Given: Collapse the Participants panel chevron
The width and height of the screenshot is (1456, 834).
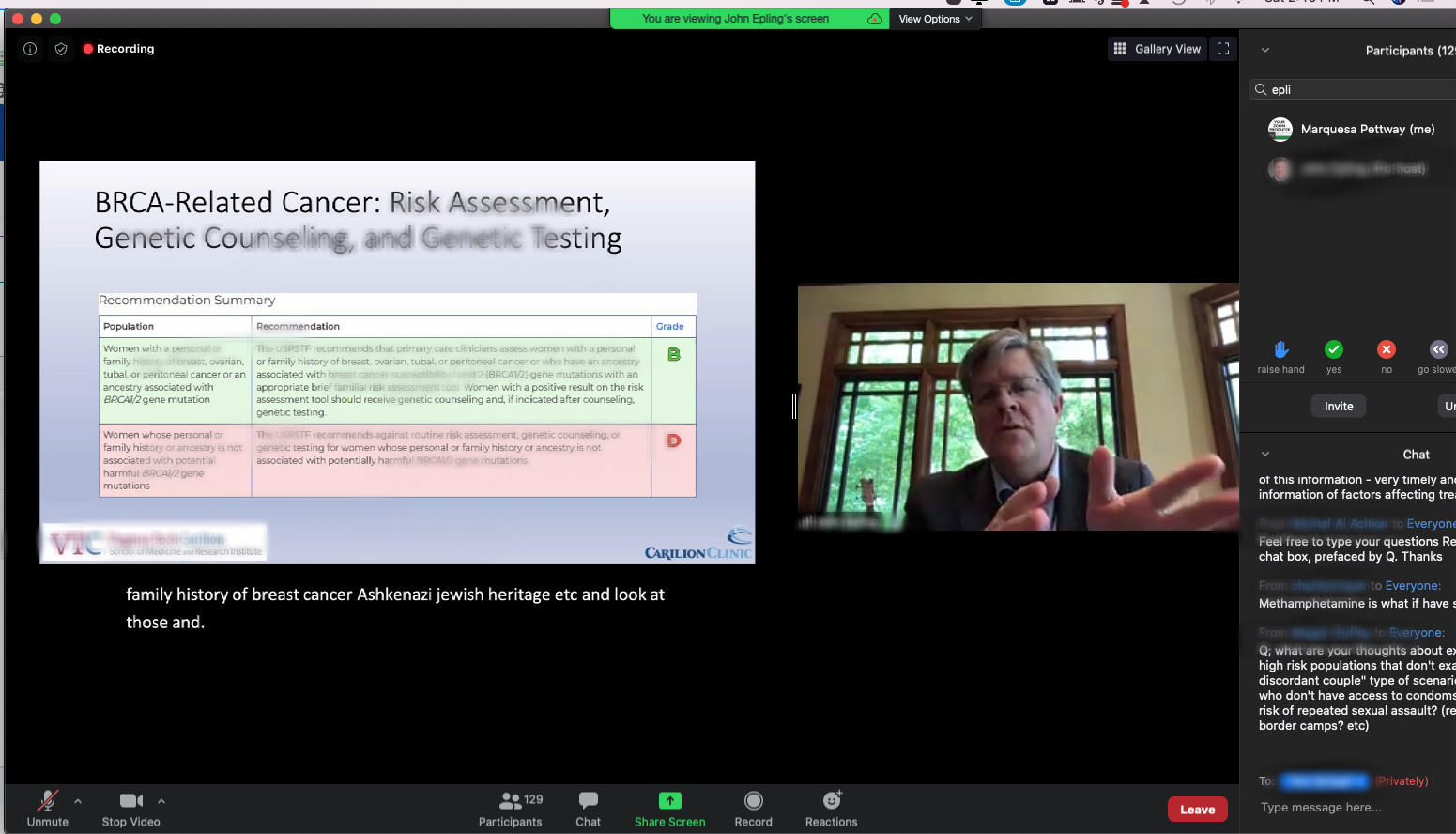Looking at the screenshot, I should (x=1265, y=50).
